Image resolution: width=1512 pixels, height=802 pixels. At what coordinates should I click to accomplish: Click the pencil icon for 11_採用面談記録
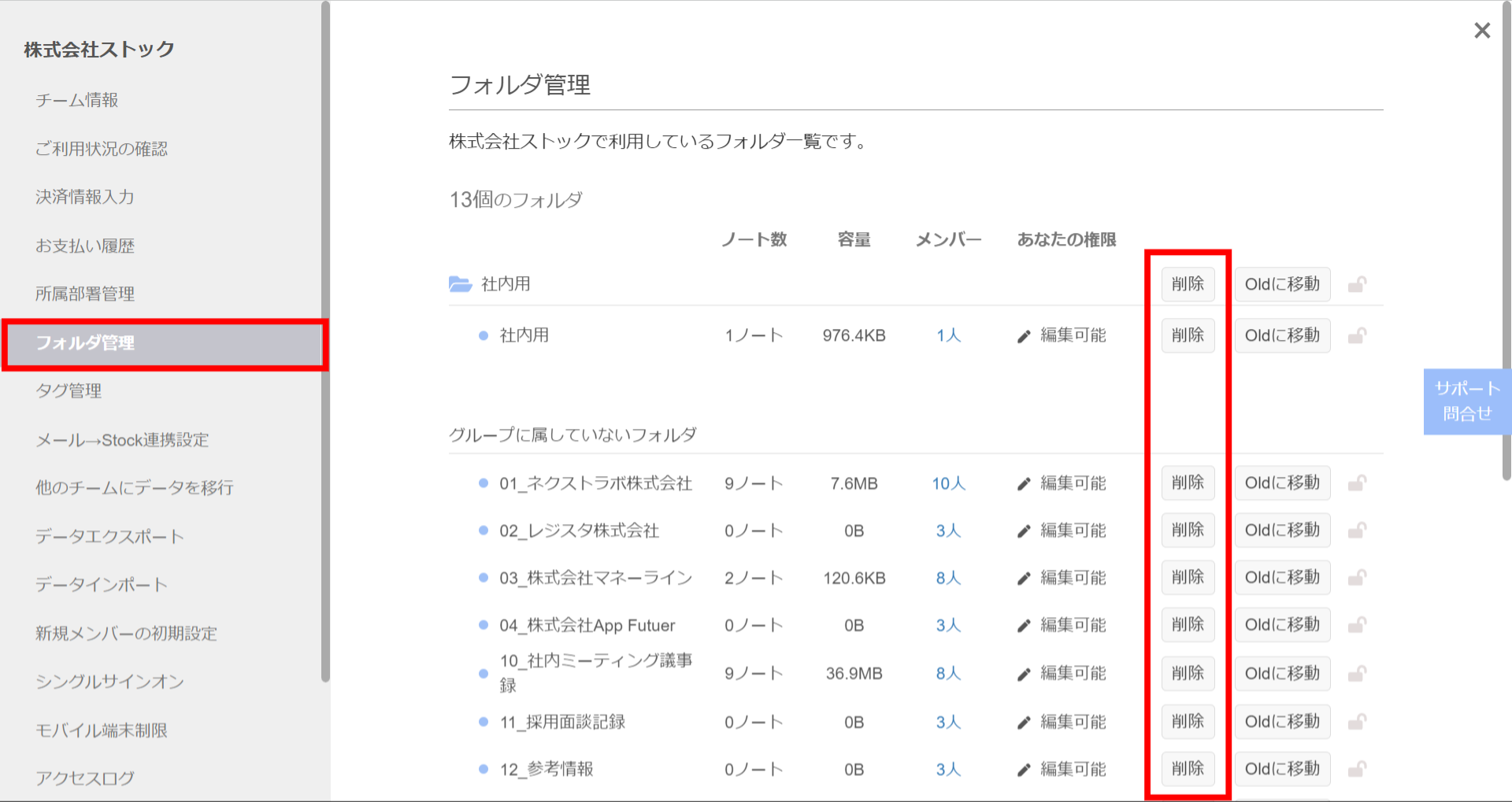click(x=1023, y=722)
